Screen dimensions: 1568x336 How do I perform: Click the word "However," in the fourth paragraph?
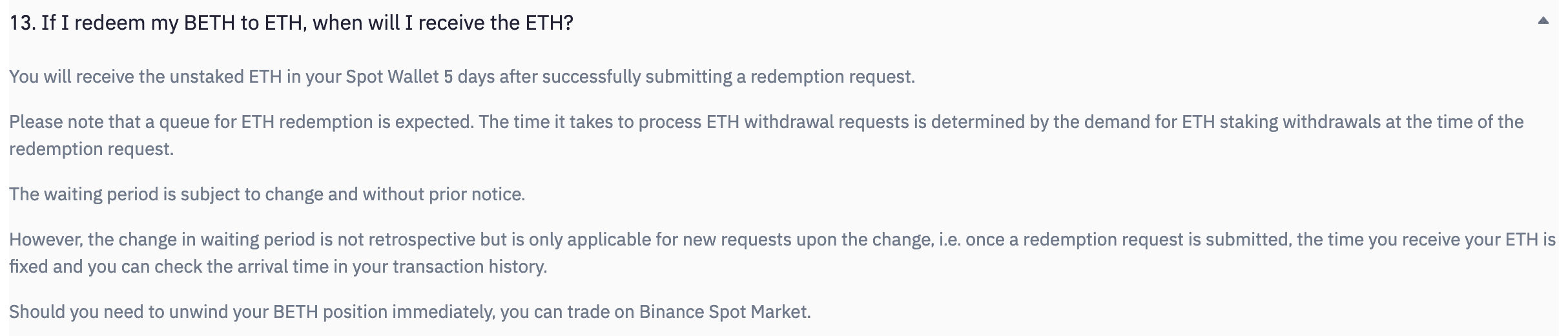pos(45,240)
